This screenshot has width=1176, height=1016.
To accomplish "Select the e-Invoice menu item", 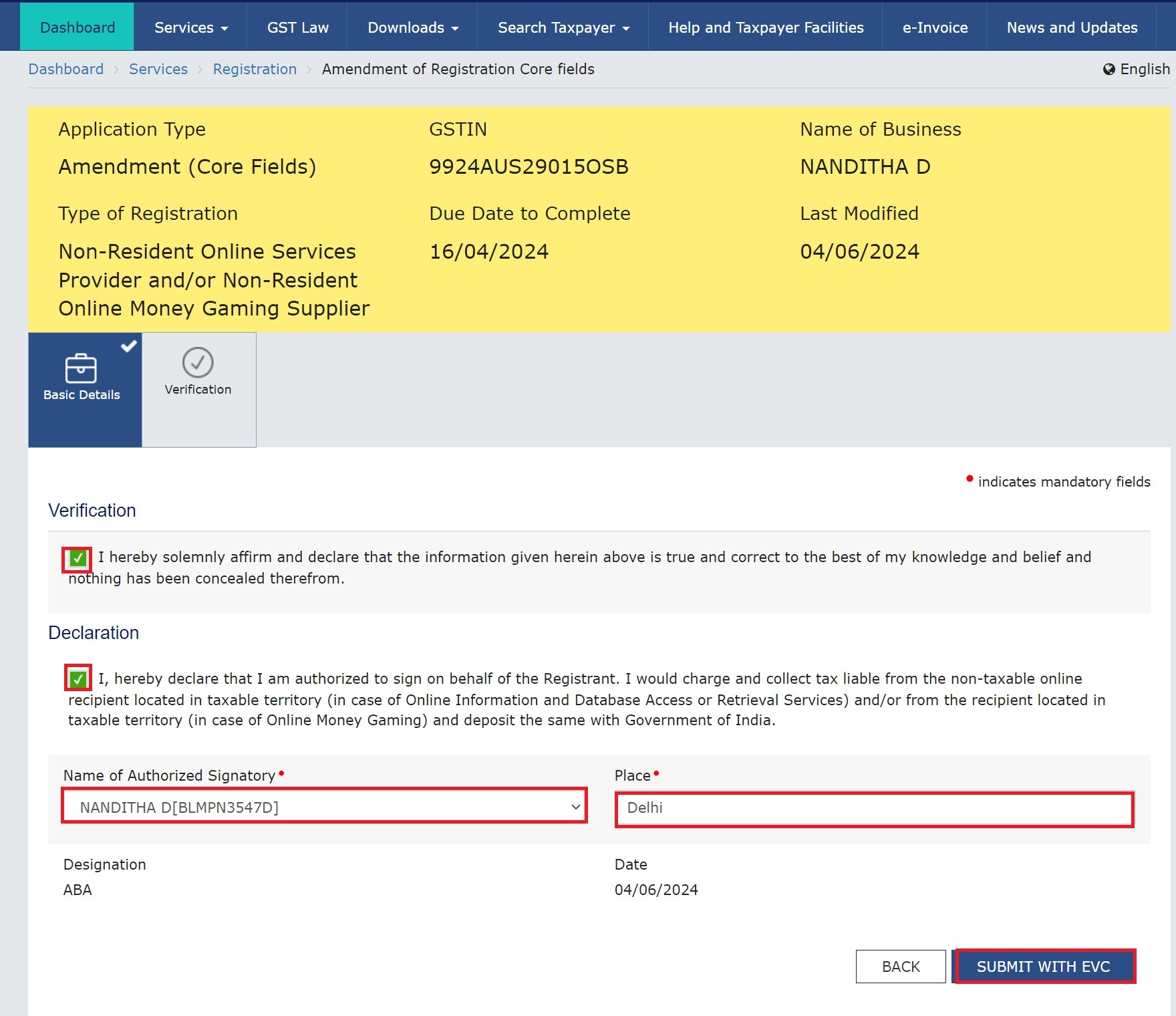I will [935, 27].
